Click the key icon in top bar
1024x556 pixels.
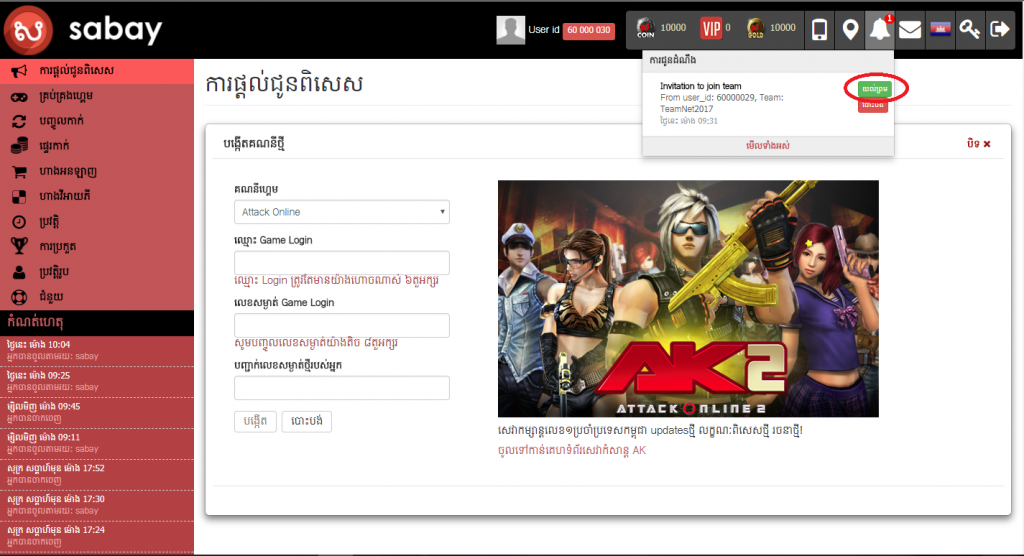969,30
